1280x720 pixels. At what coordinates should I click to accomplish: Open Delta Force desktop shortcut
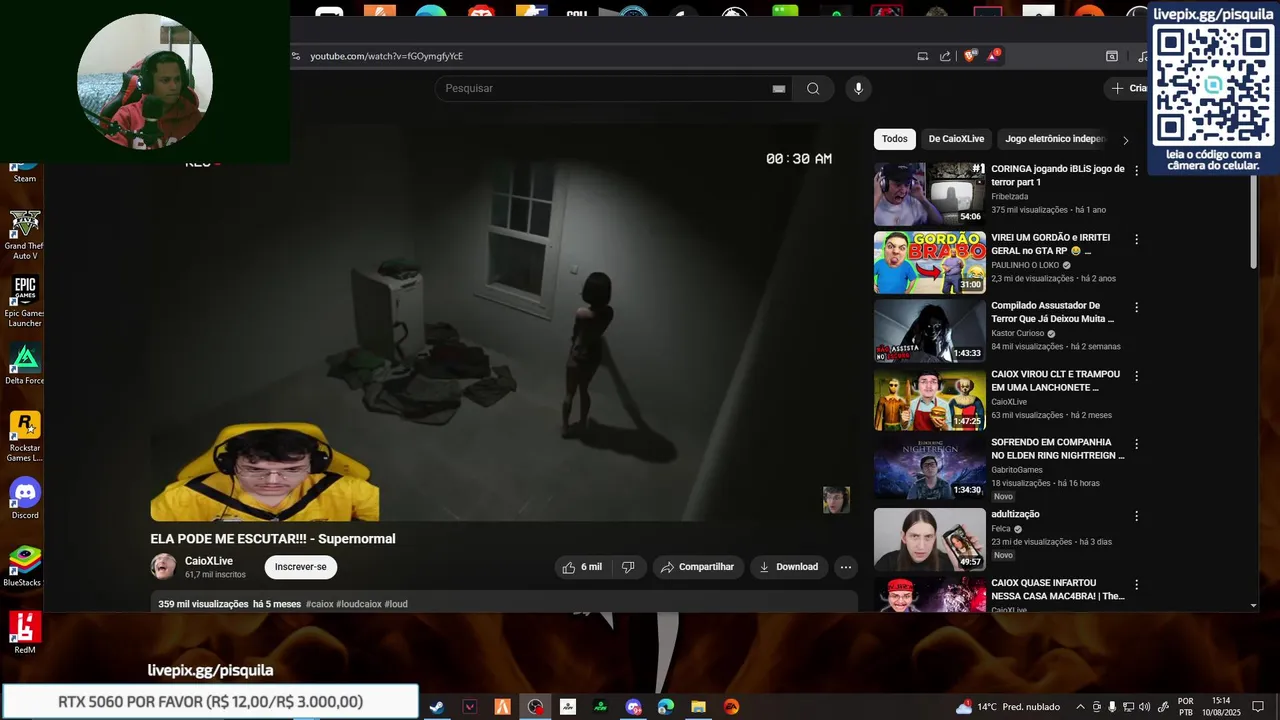tap(25, 365)
